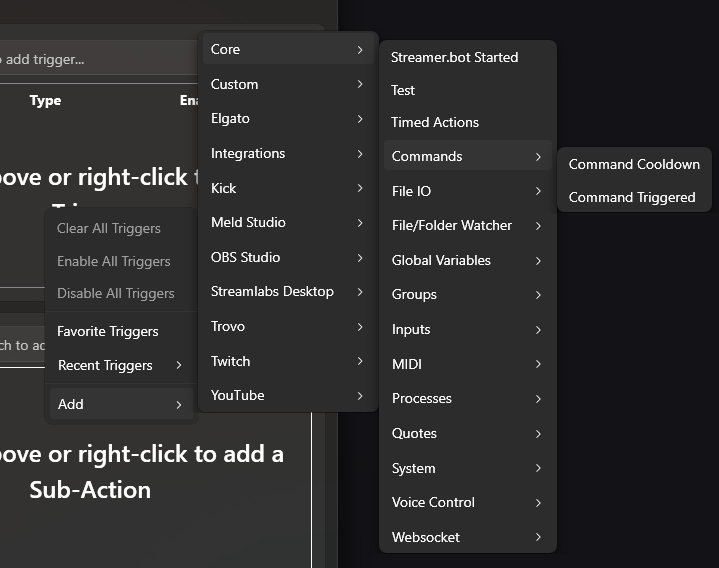
Task: Open the Voice Control submenu
Action: [466, 502]
